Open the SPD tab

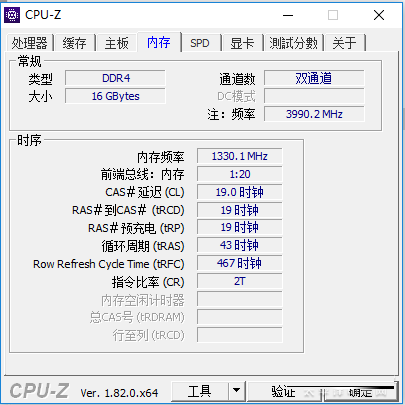(200, 43)
